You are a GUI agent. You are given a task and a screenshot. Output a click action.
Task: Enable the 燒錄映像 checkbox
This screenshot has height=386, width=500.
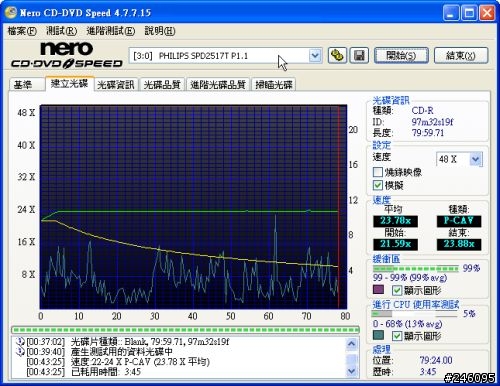point(378,172)
